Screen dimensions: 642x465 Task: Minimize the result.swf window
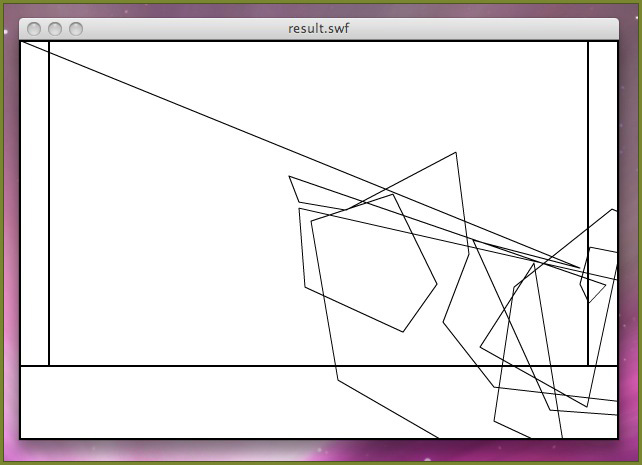[x=55, y=29]
